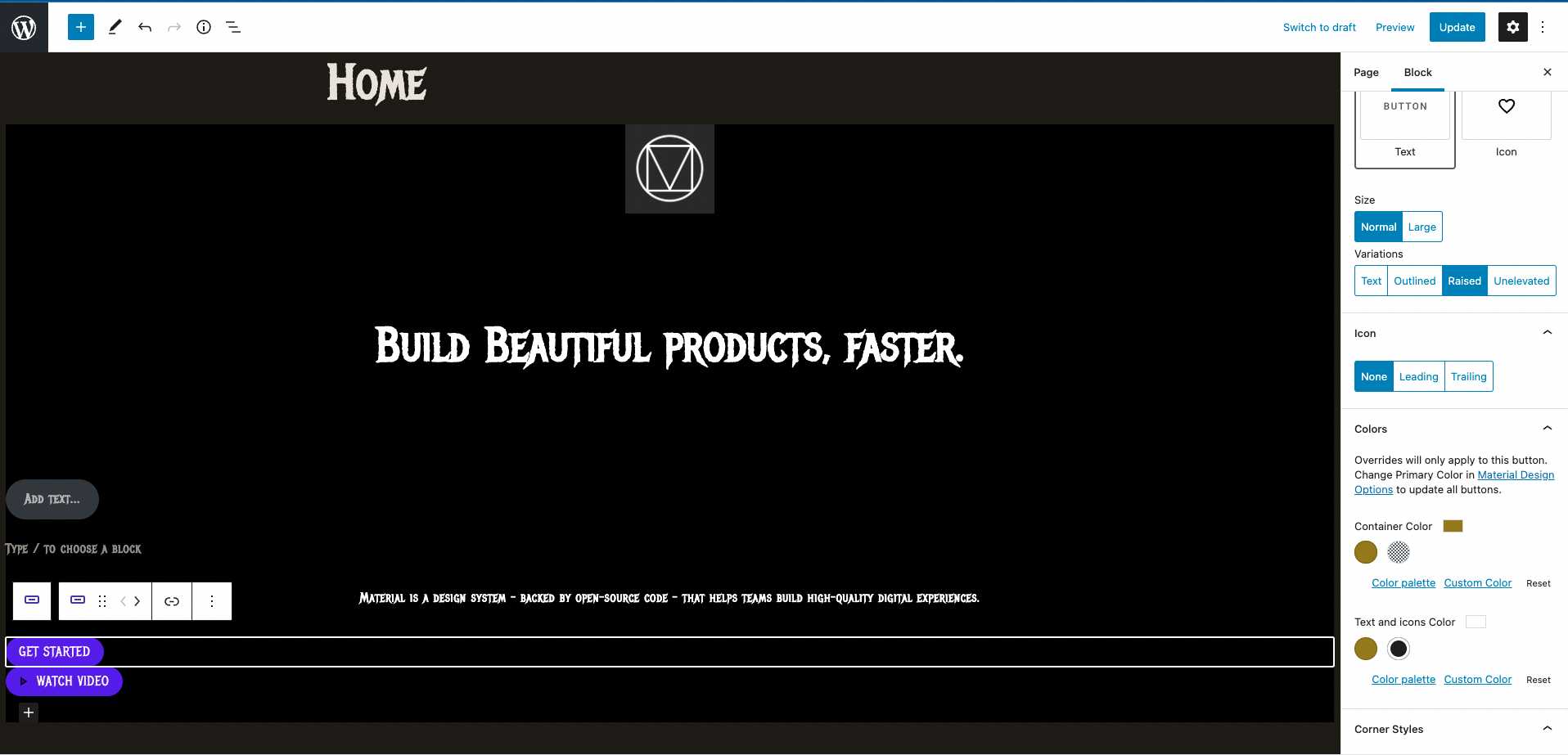
Task: Switch to the Page tab in sidebar
Action: [1366, 72]
